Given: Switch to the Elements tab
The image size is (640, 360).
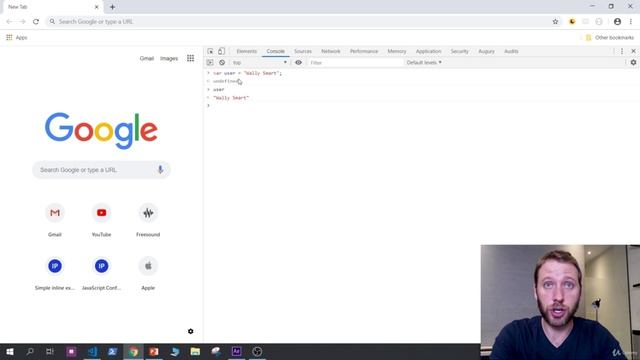Looking at the screenshot, I should pos(247,51).
